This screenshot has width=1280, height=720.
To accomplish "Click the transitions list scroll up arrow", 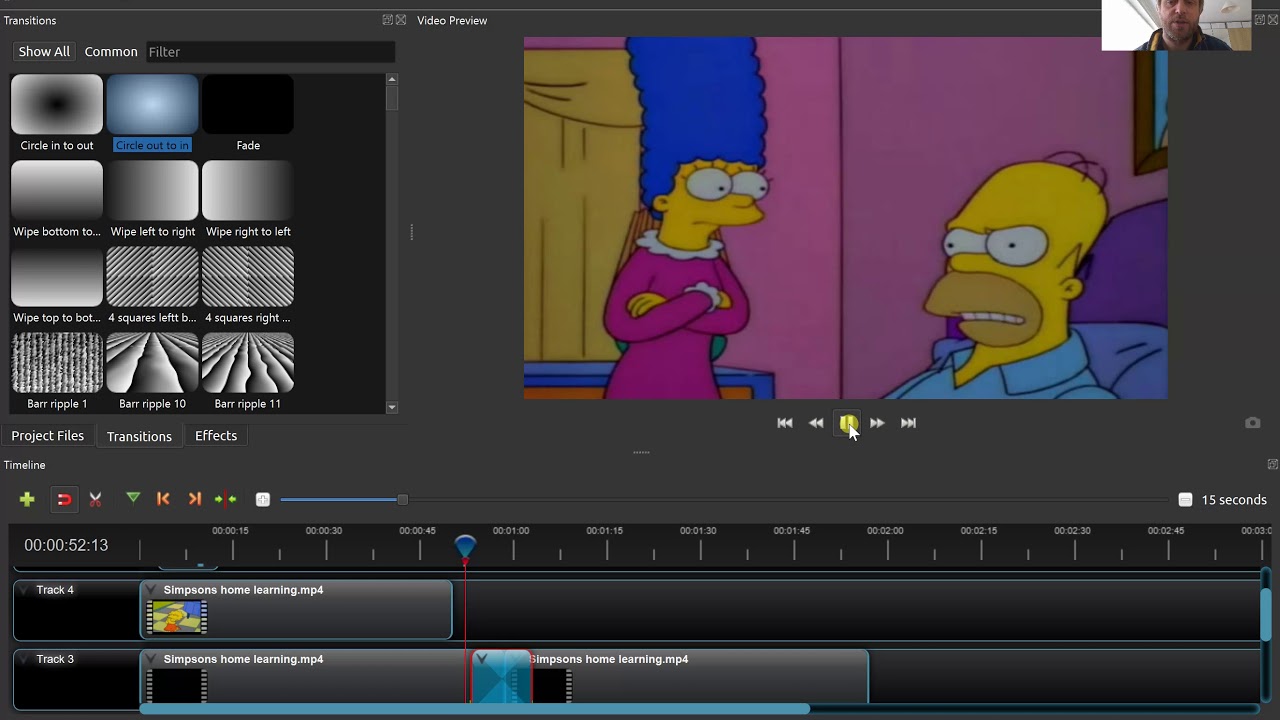I will [x=391, y=79].
